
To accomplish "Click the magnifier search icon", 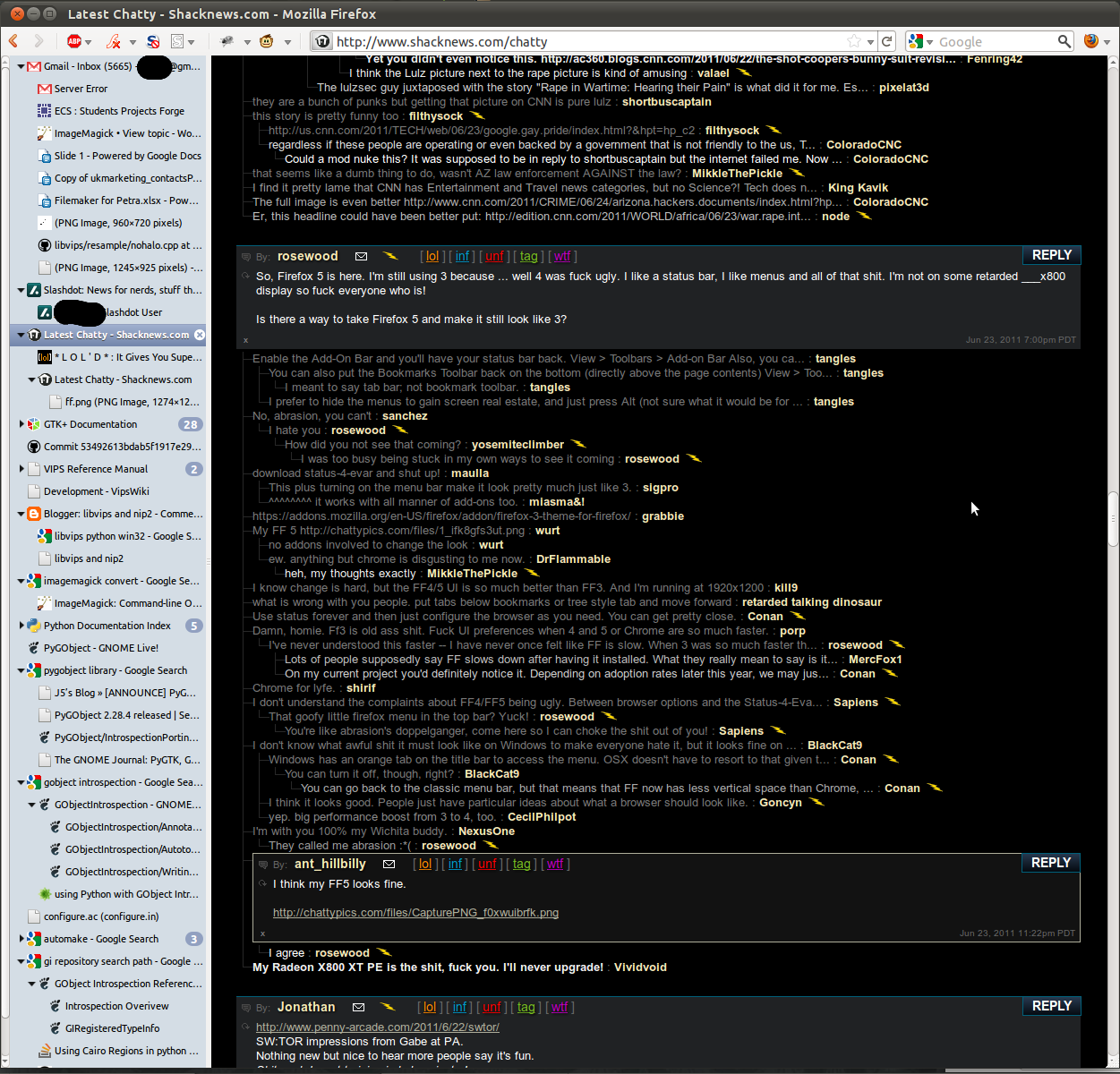I will (x=1064, y=41).
